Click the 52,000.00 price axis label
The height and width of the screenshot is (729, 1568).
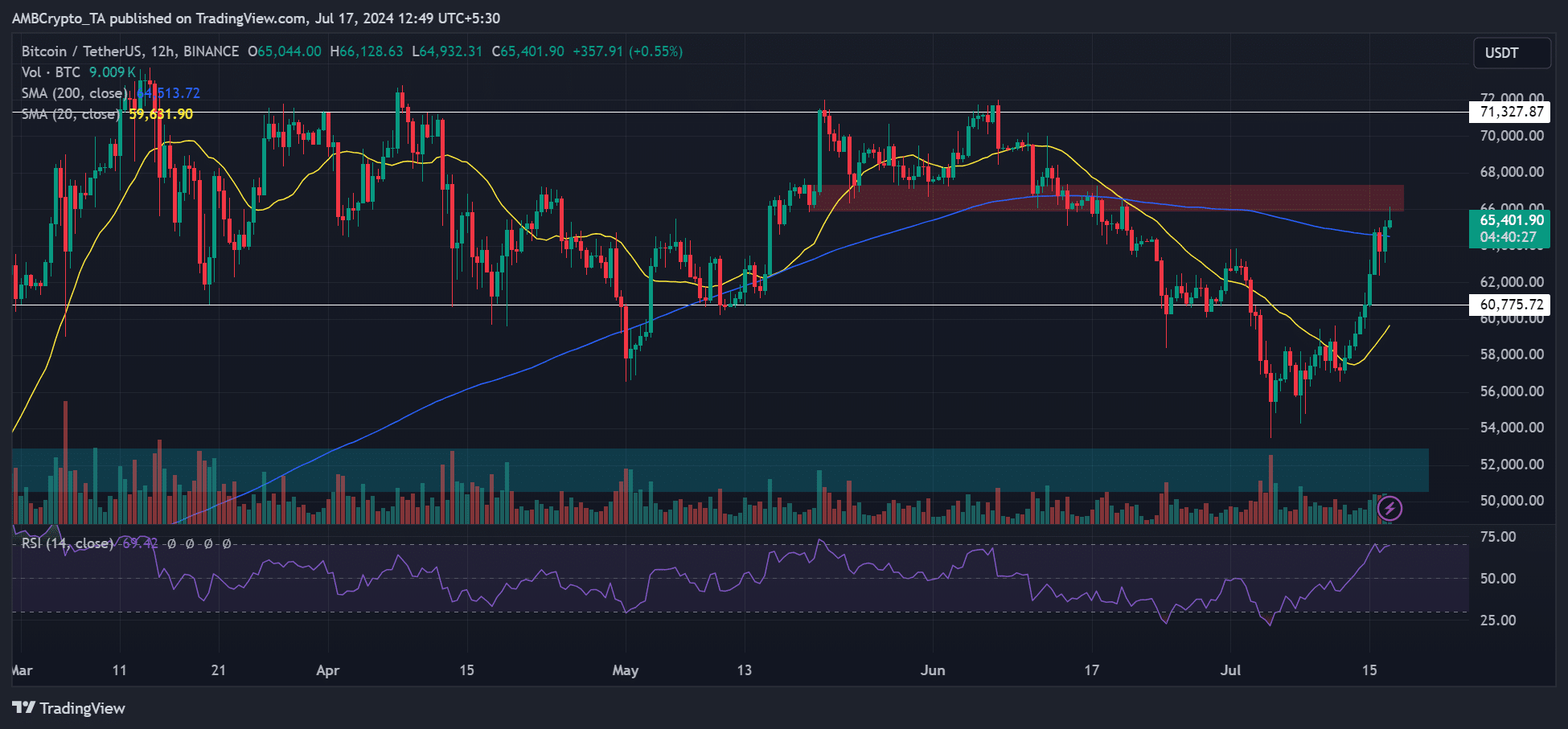coord(1512,465)
